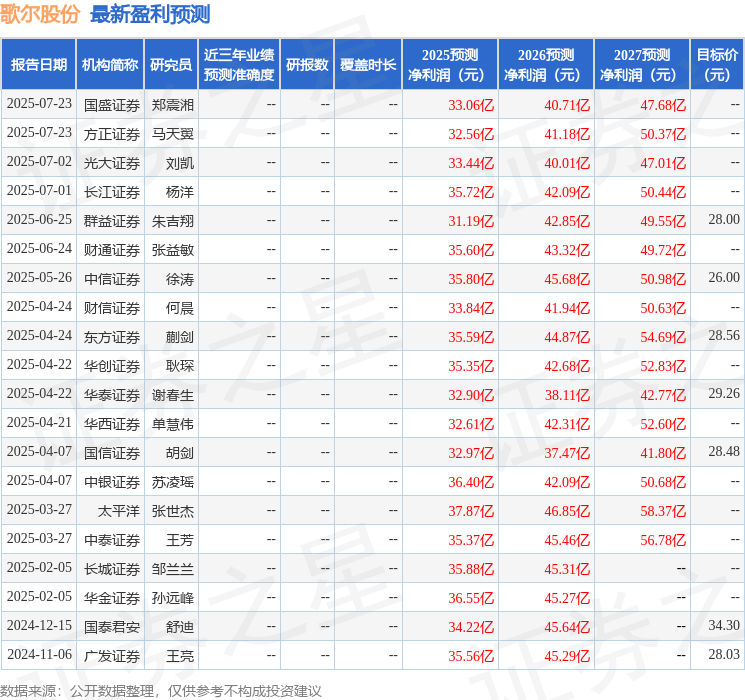Viewport: 745px width, 700px height.
Task: Click 华西证券 institution cell
Action: 112,424
